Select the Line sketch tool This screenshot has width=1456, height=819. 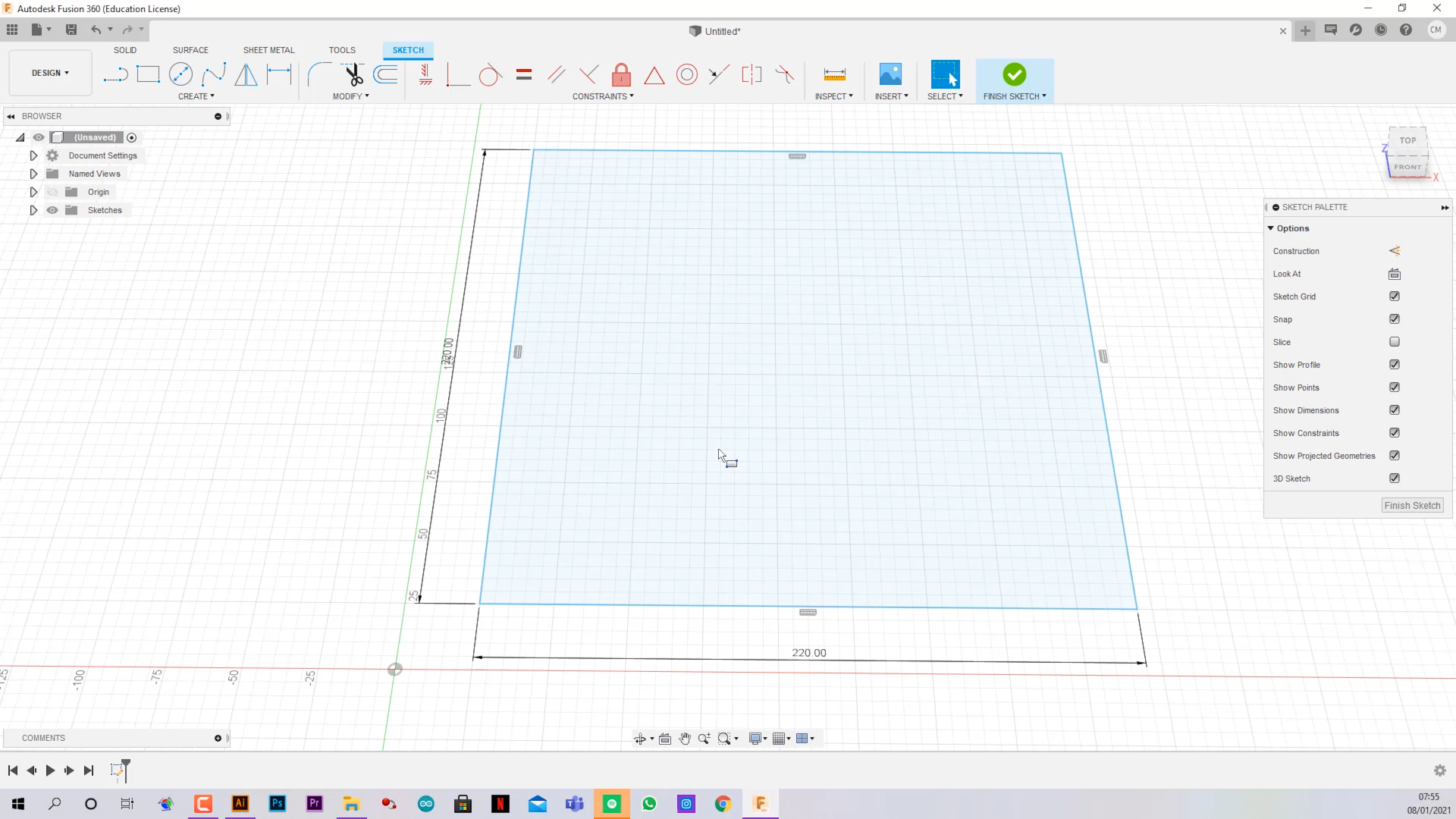(115, 75)
